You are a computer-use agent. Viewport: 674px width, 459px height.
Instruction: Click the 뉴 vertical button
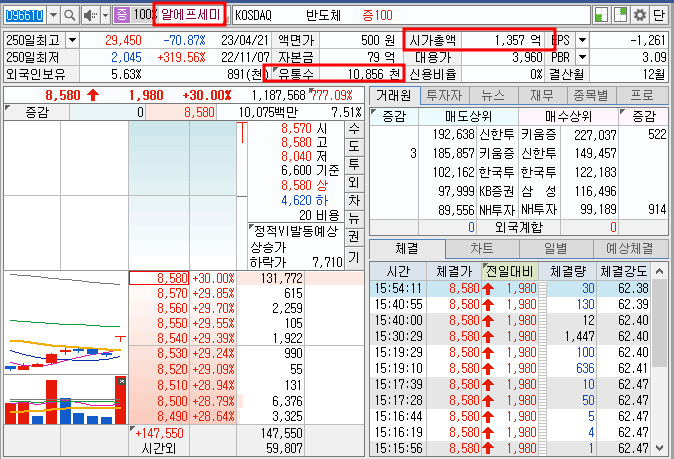[x=353, y=218]
